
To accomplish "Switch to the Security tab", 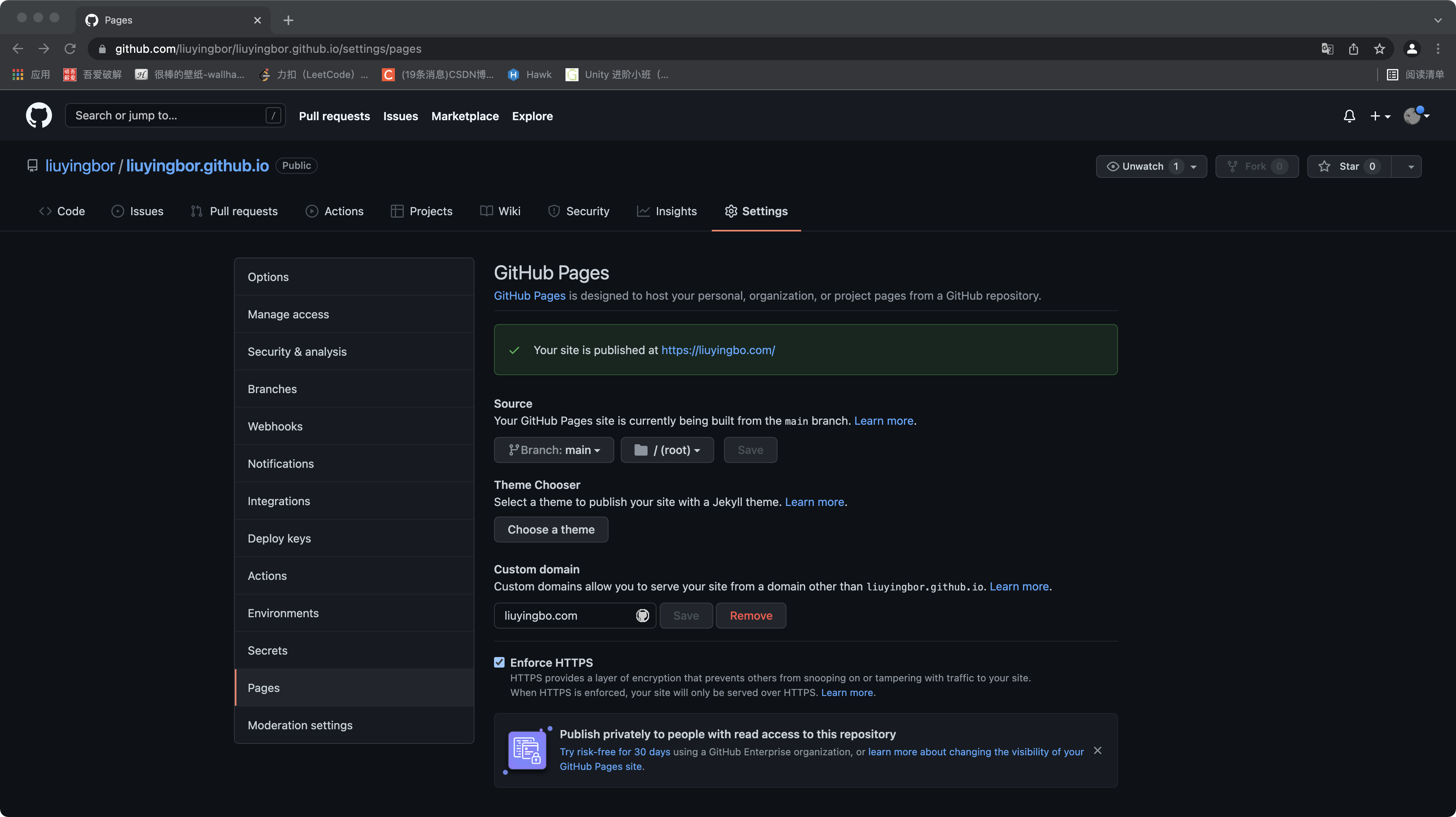I will coord(579,211).
